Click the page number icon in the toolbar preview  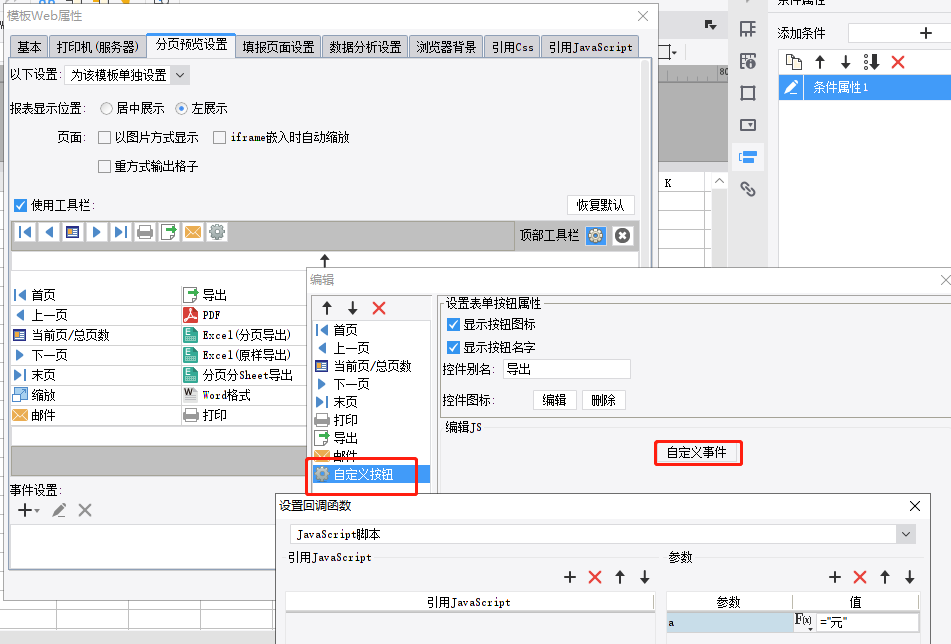73,232
